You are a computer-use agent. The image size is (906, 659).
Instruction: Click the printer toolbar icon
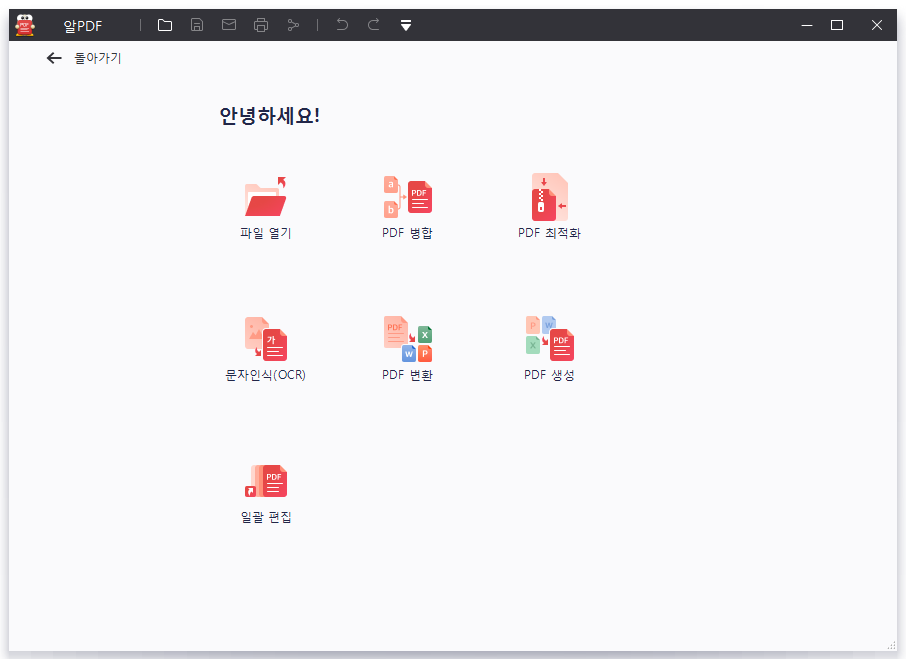261,25
